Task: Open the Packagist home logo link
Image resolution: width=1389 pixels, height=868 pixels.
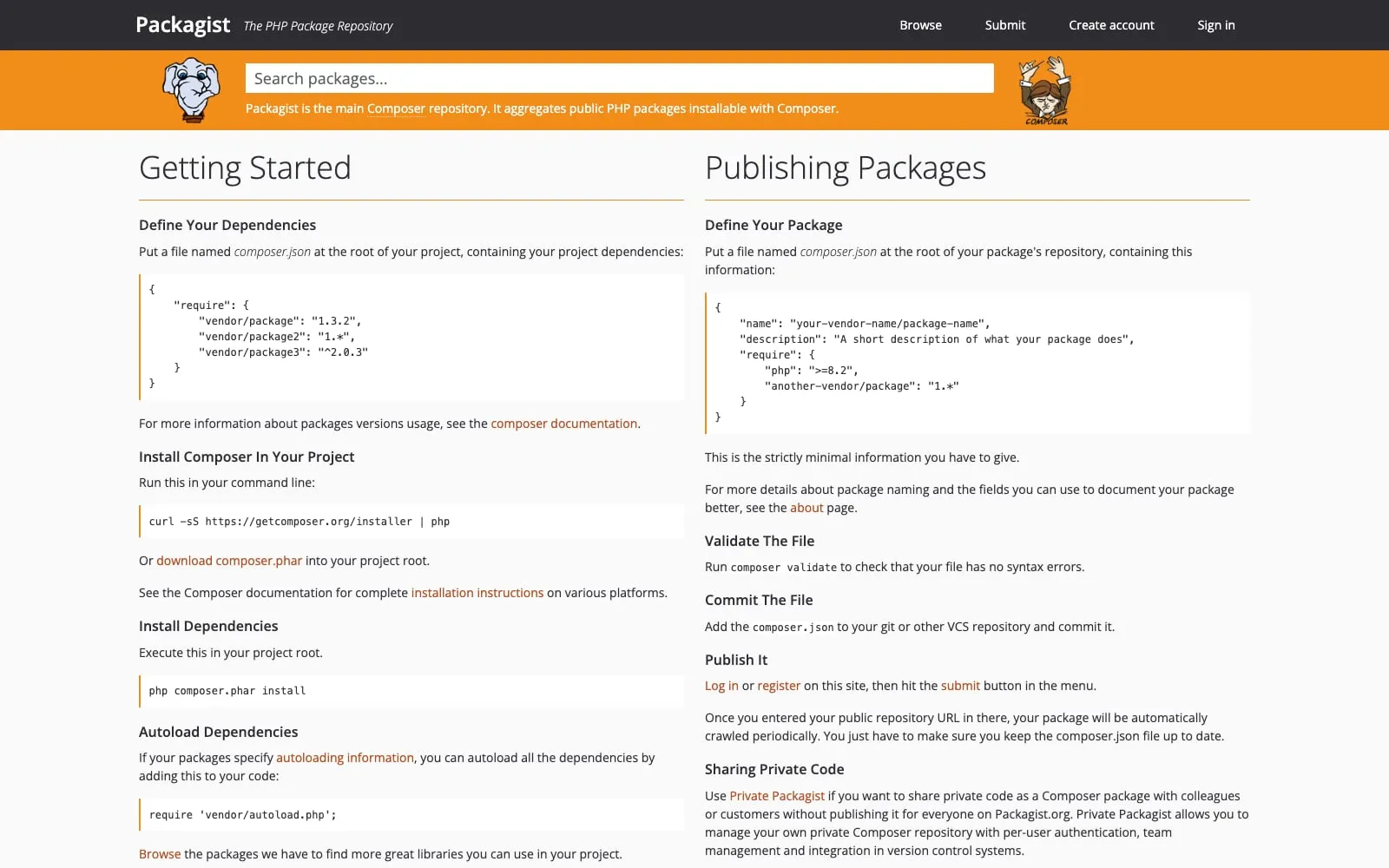Action: 183,25
